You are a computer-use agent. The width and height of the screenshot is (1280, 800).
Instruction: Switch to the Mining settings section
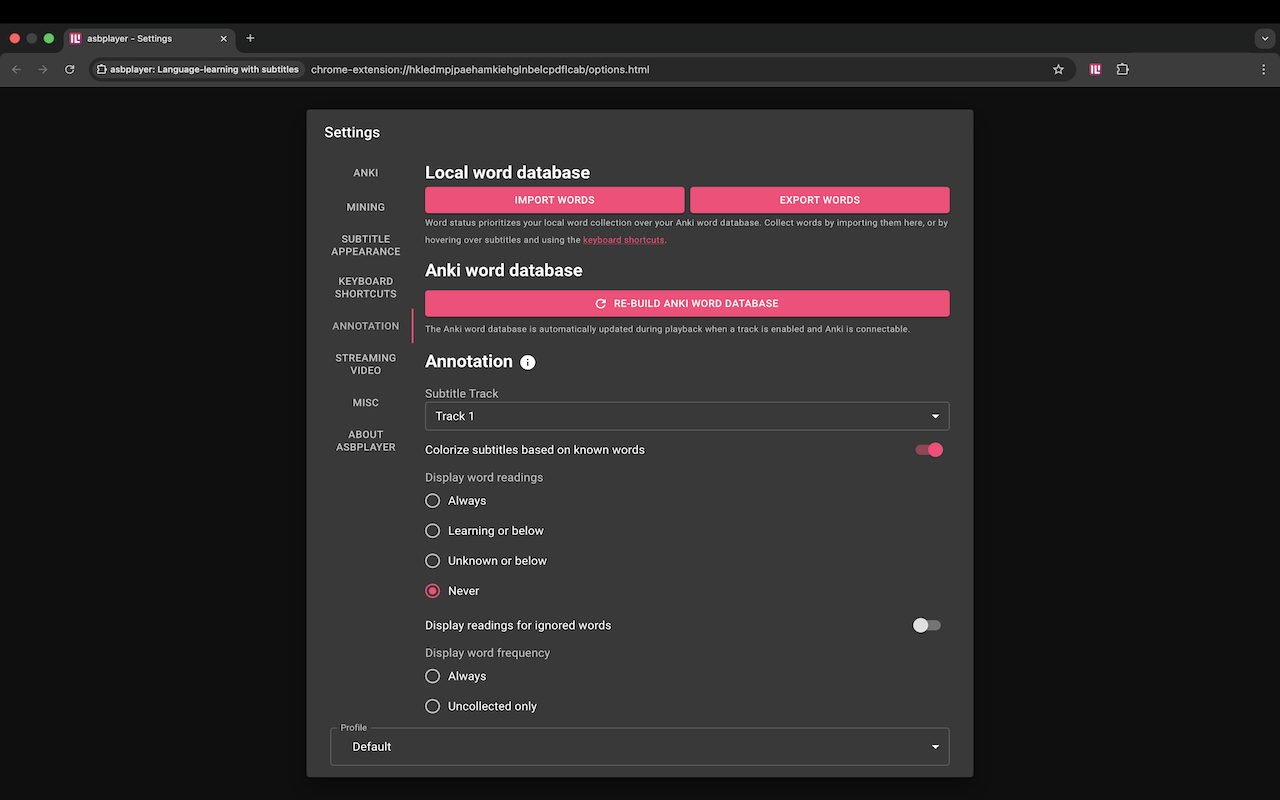click(365, 207)
